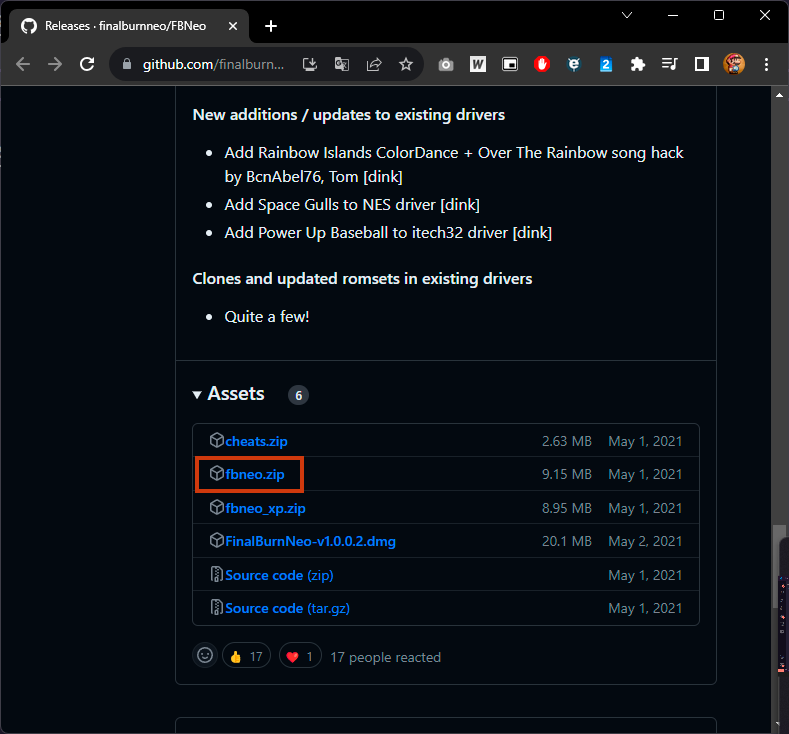Click the camera screenshot extension icon
The width and height of the screenshot is (789, 734).
point(446,64)
